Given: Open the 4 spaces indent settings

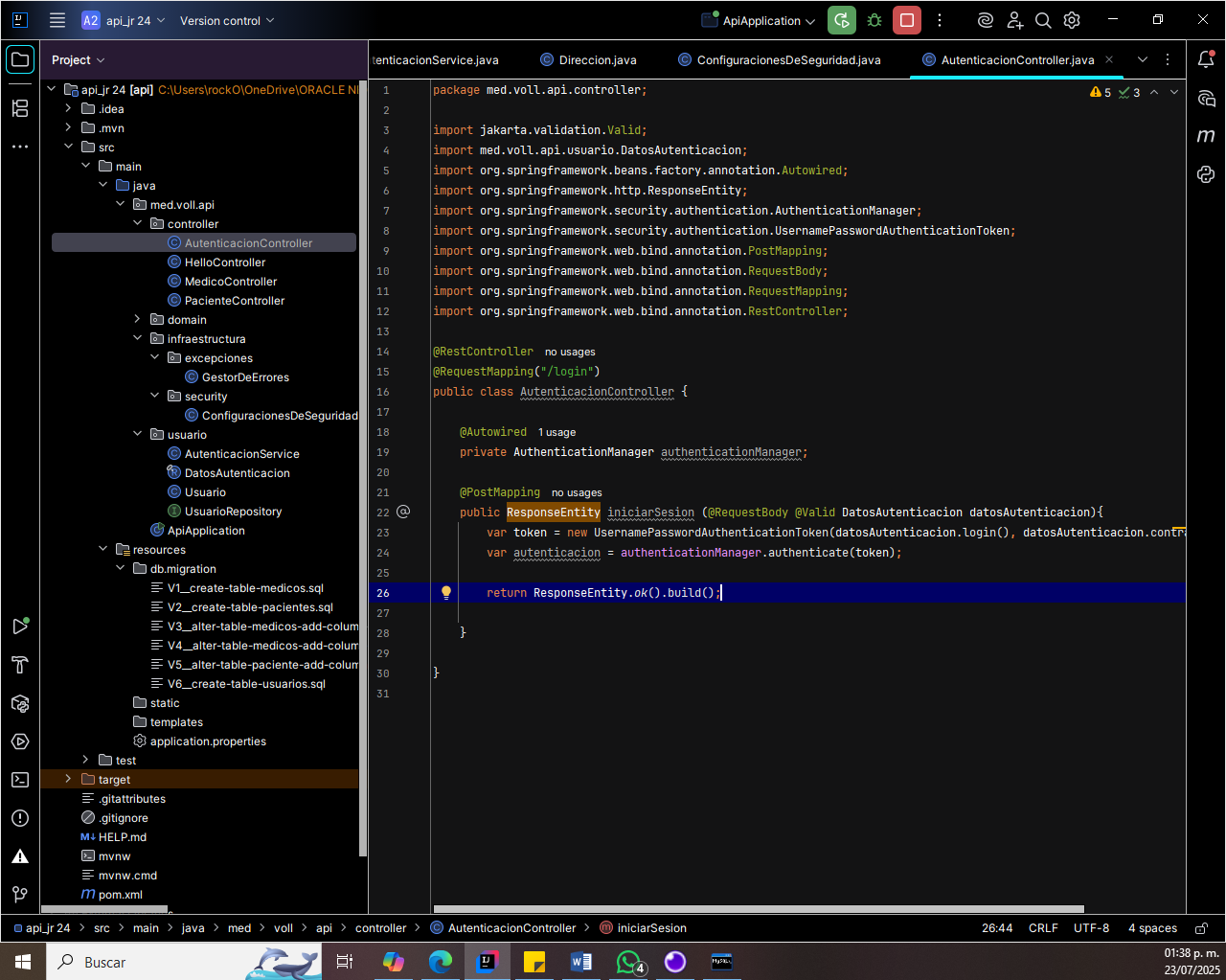Looking at the screenshot, I should pos(1152,927).
